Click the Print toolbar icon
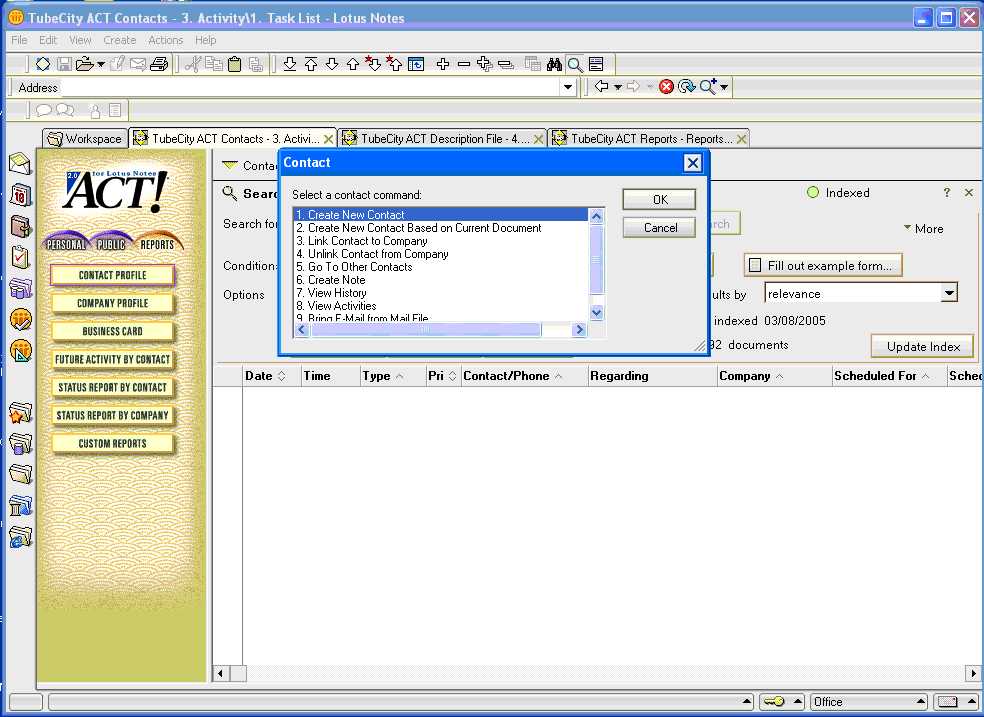984x717 pixels. (x=159, y=64)
